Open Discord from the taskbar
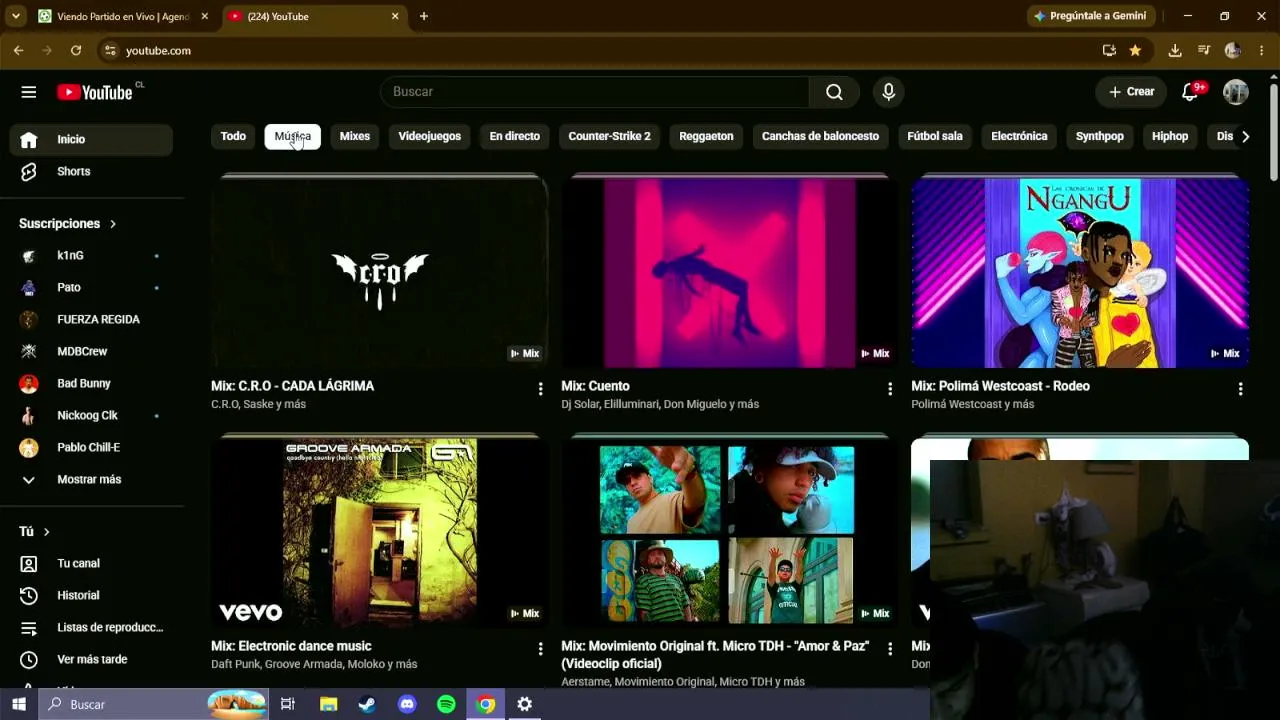 pos(407,704)
